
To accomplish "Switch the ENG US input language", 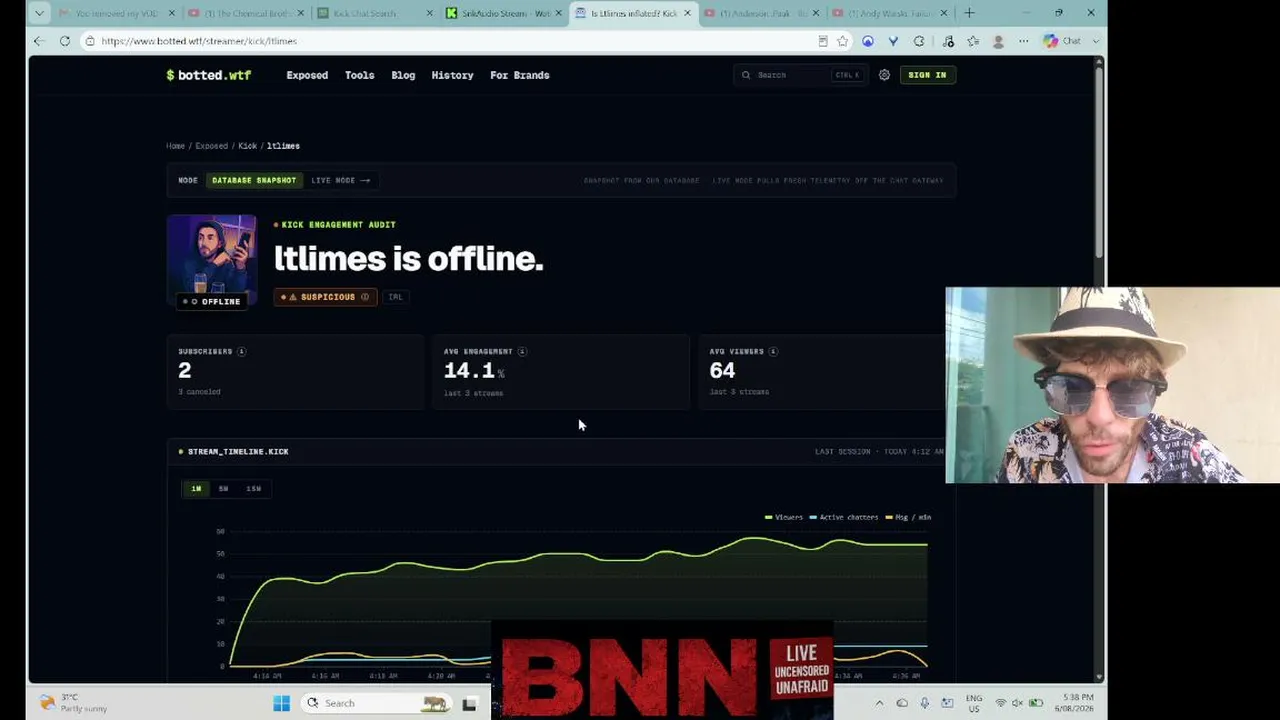I will pyautogui.click(x=973, y=703).
